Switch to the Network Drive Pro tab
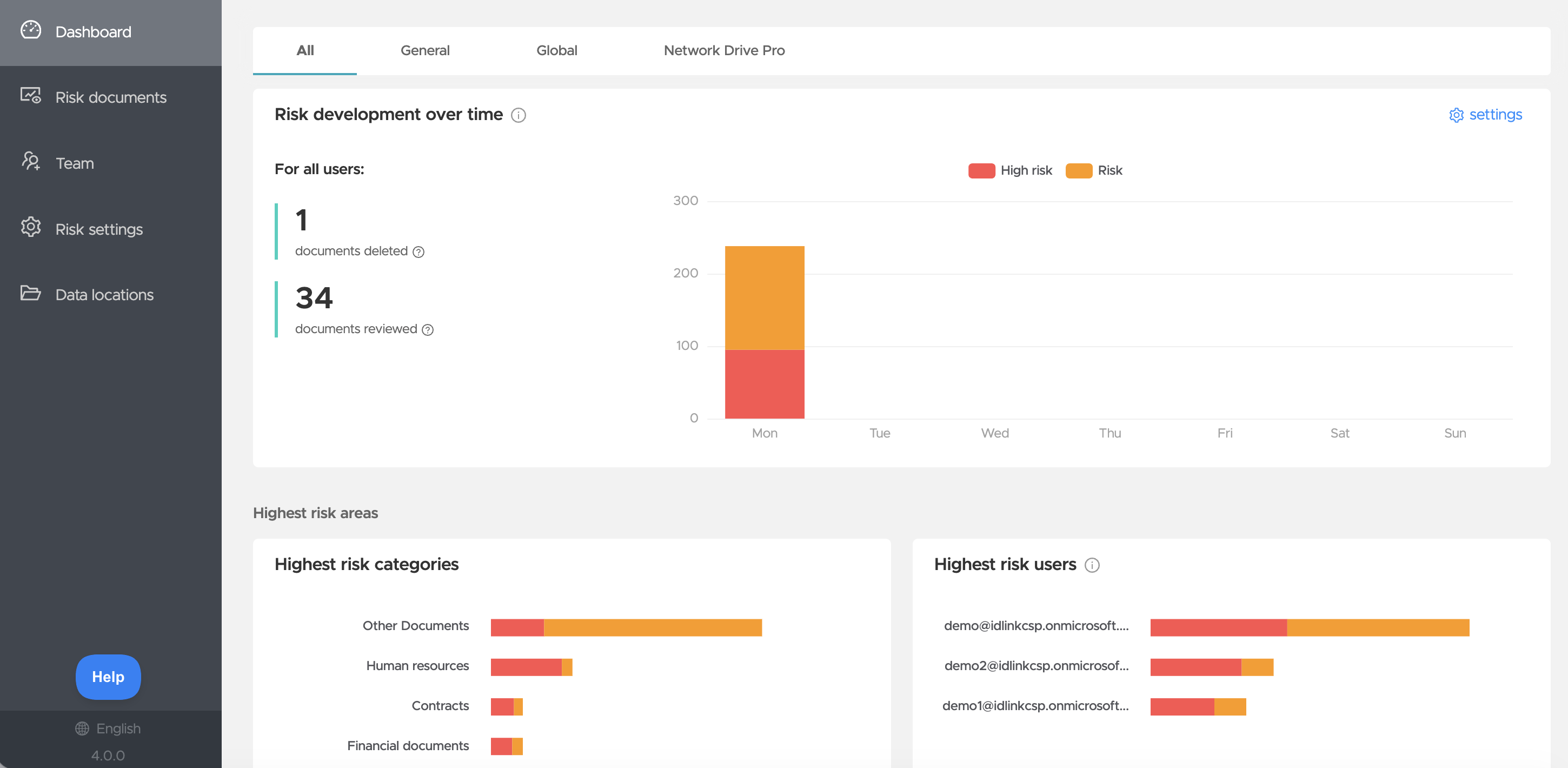Screen dimensions: 1568x768 (724, 50)
